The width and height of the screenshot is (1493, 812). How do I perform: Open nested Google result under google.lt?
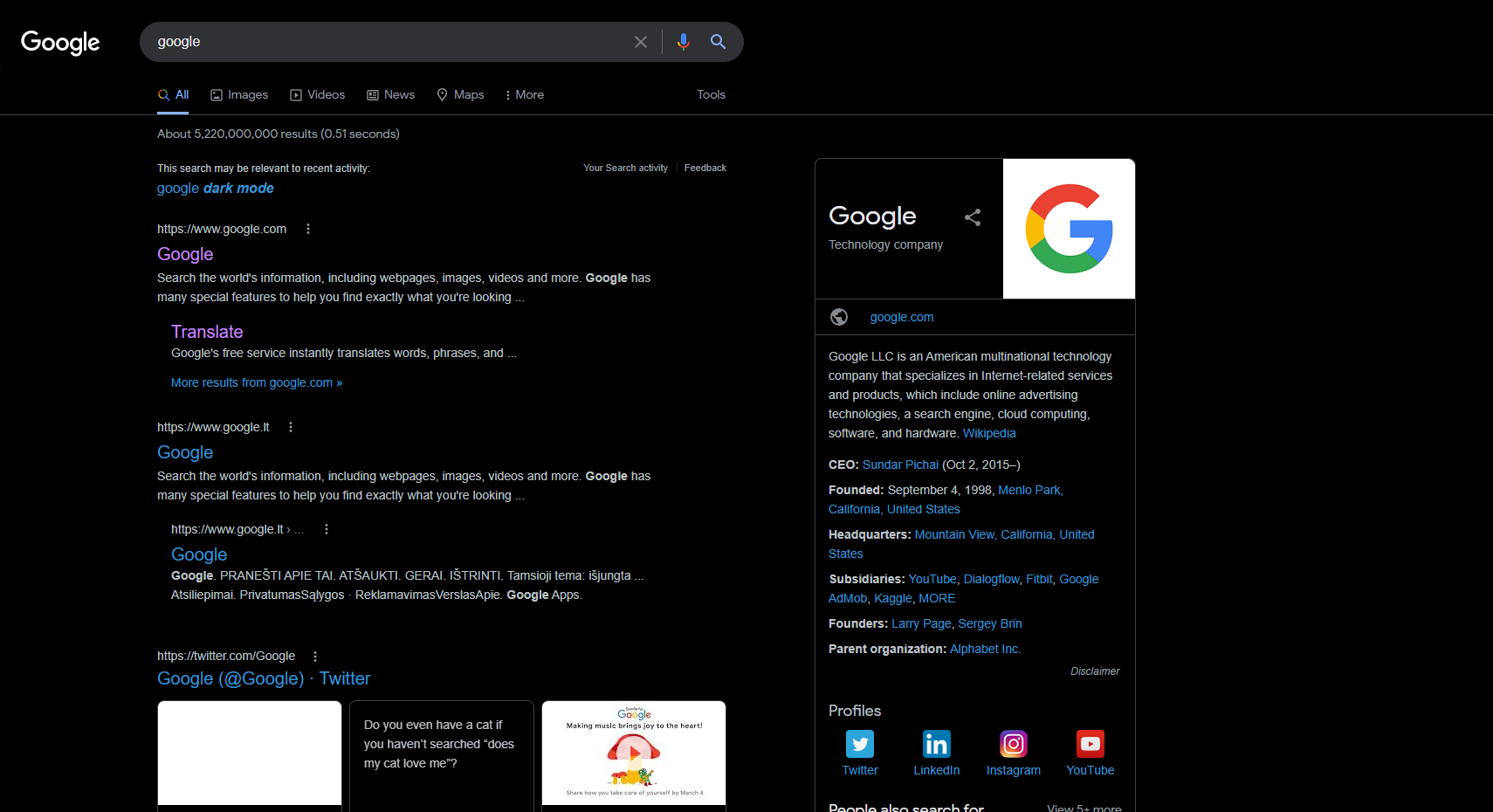(199, 554)
